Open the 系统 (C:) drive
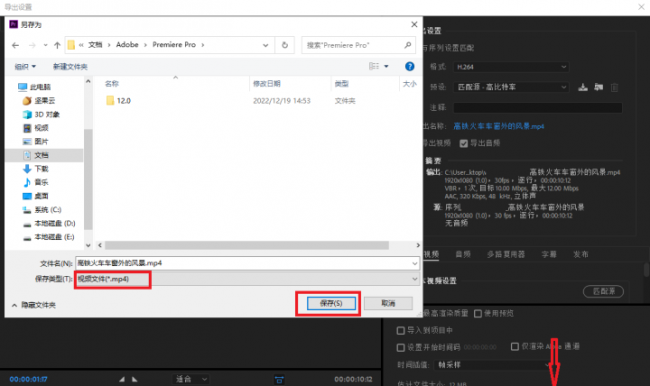The width and height of the screenshot is (650, 386). pyautogui.click(x=42, y=210)
